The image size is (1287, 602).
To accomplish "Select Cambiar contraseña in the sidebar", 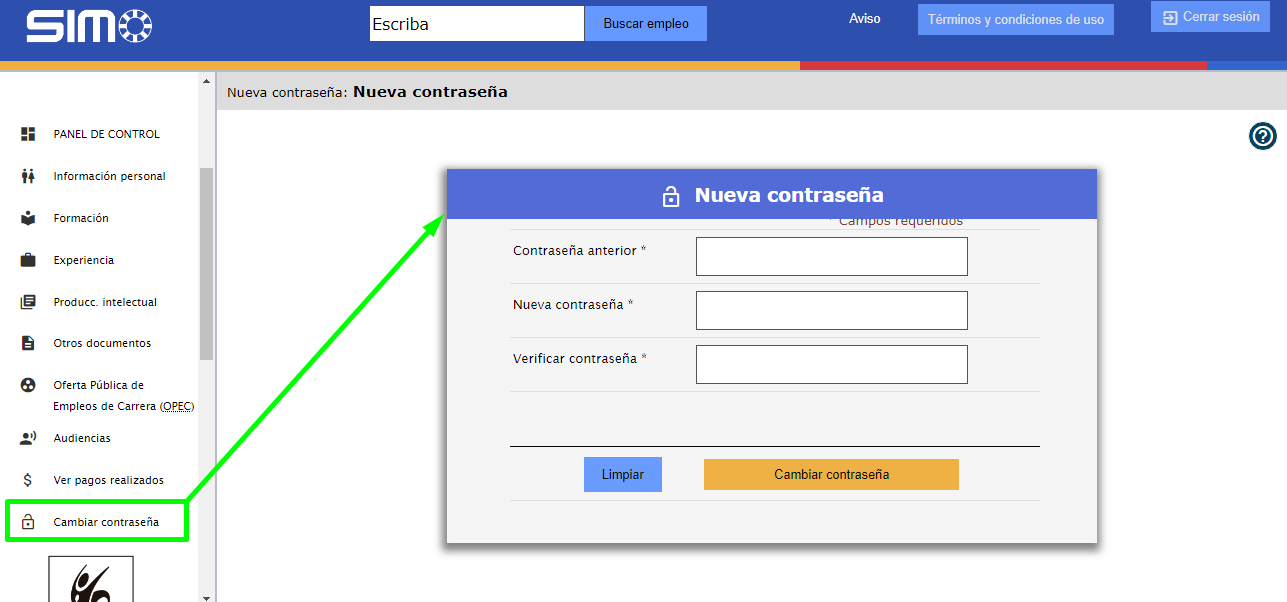I will 106,522.
